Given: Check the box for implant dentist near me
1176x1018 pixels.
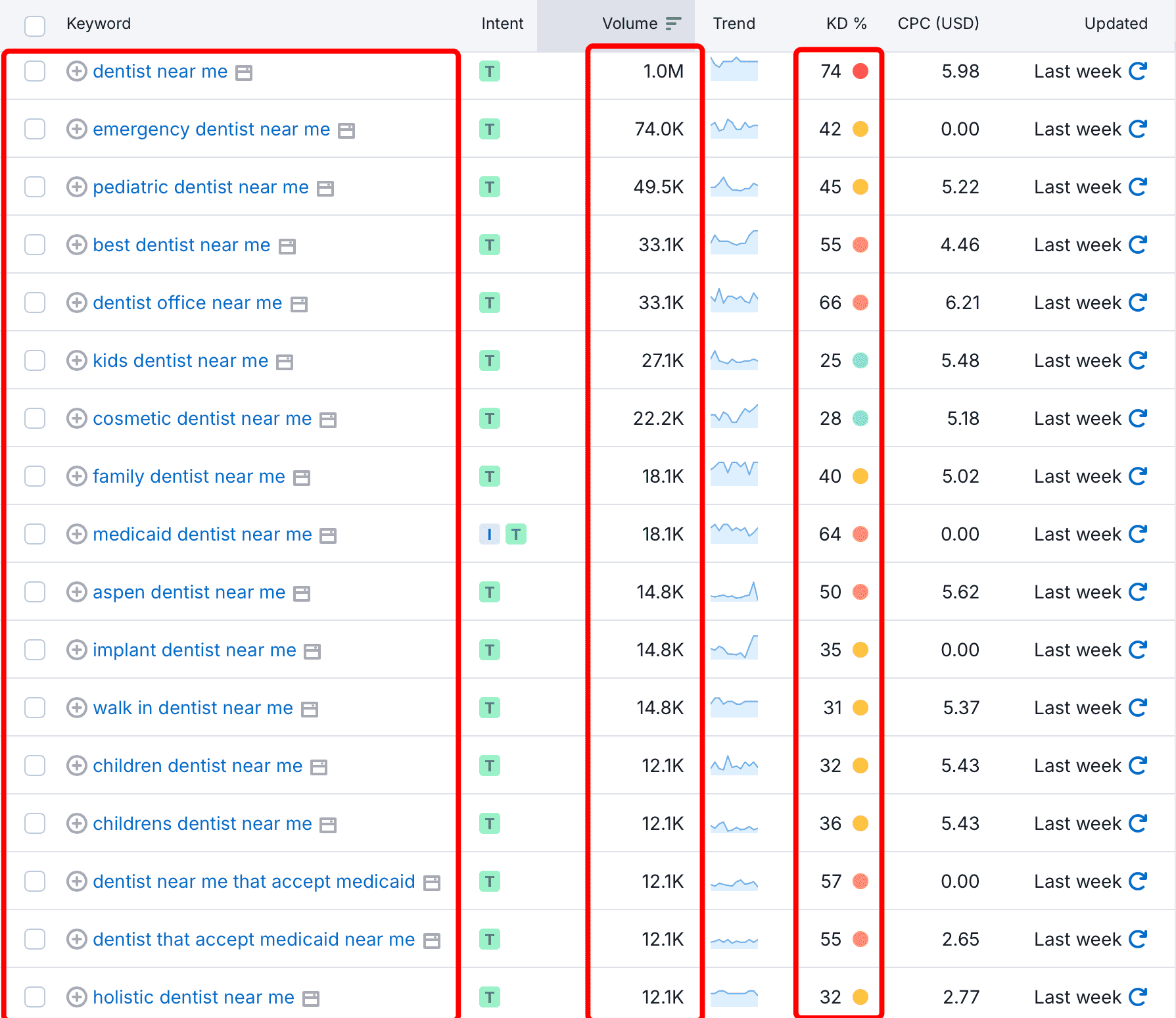Looking at the screenshot, I should click(35, 650).
